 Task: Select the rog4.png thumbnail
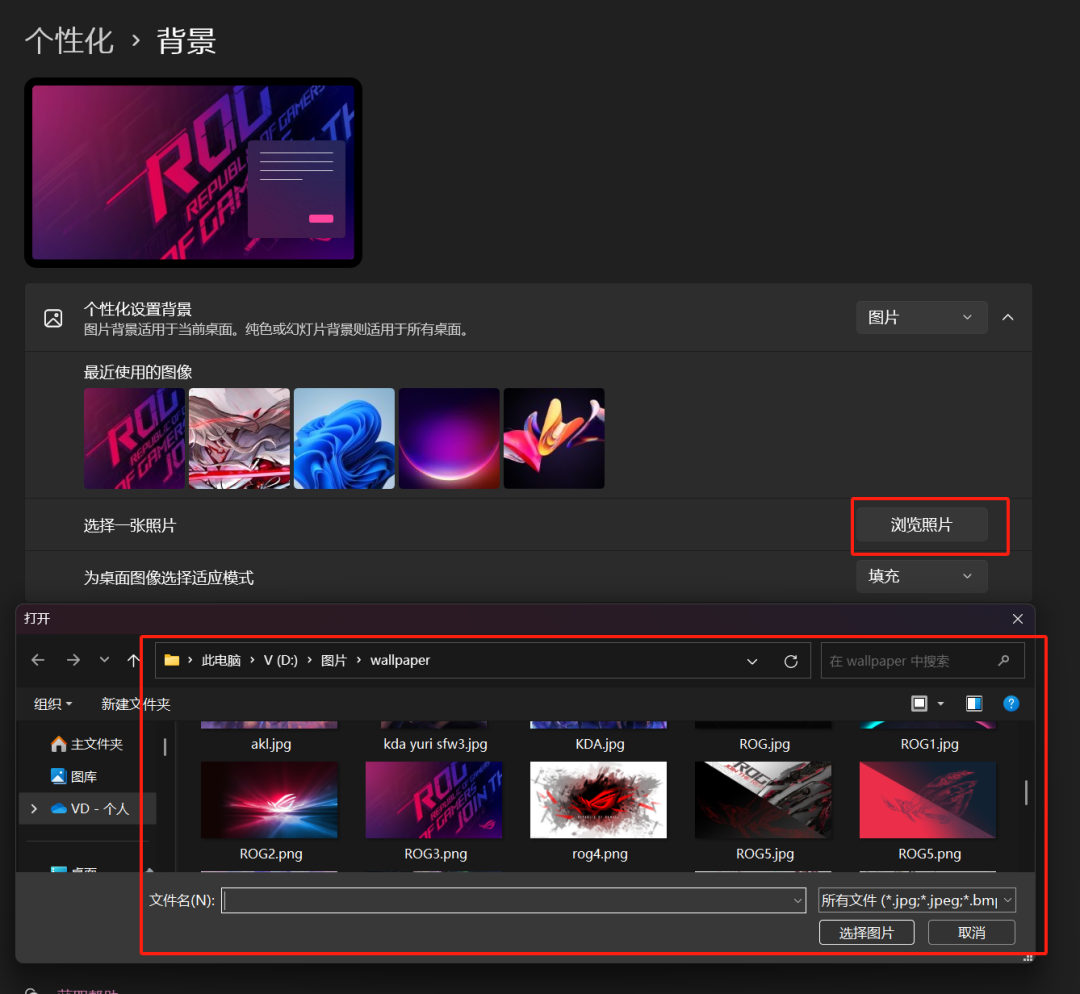click(599, 800)
